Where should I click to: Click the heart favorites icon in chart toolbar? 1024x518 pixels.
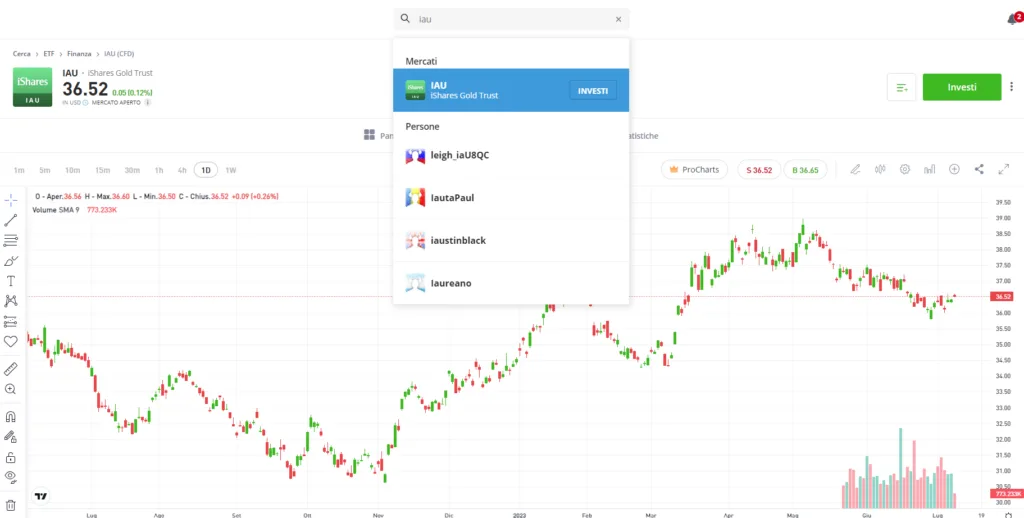[x=10, y=342]
